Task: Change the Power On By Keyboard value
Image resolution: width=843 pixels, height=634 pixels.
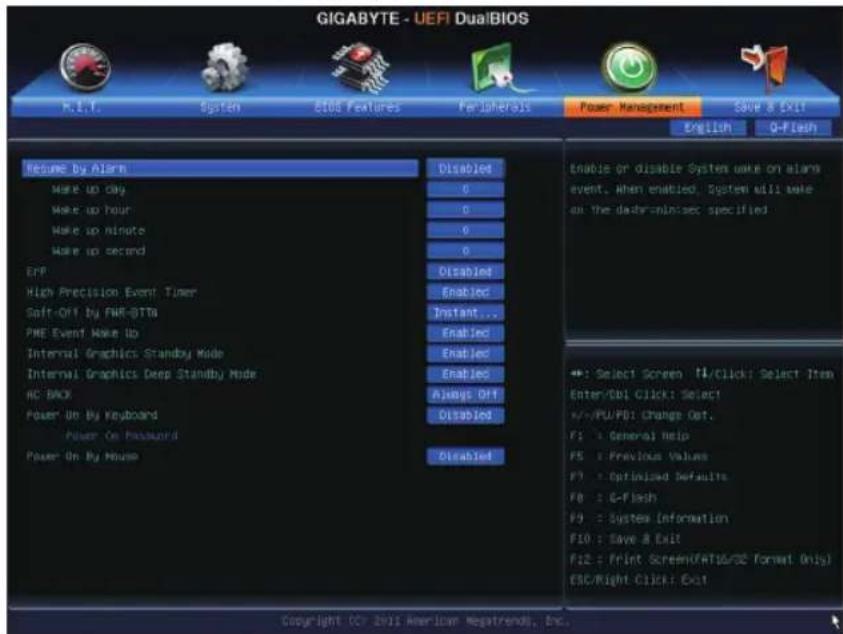Action: coord(465,415)
